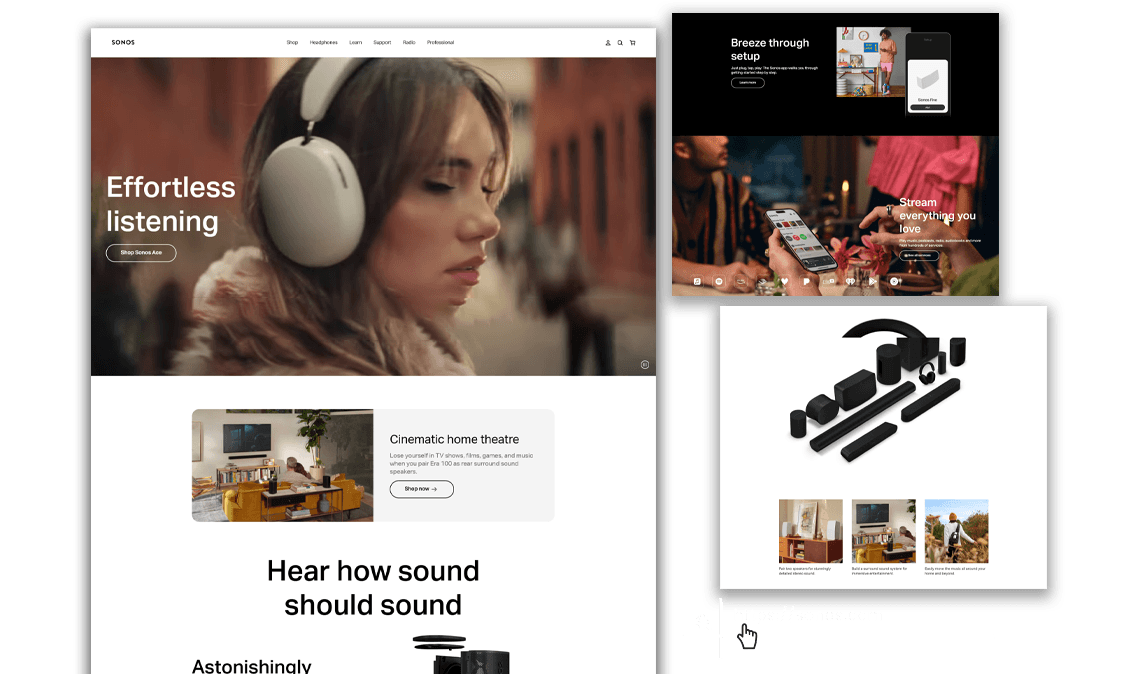Click the heart-shaped service icon
The image size is (1123, 674).
(x=785, y=282)
